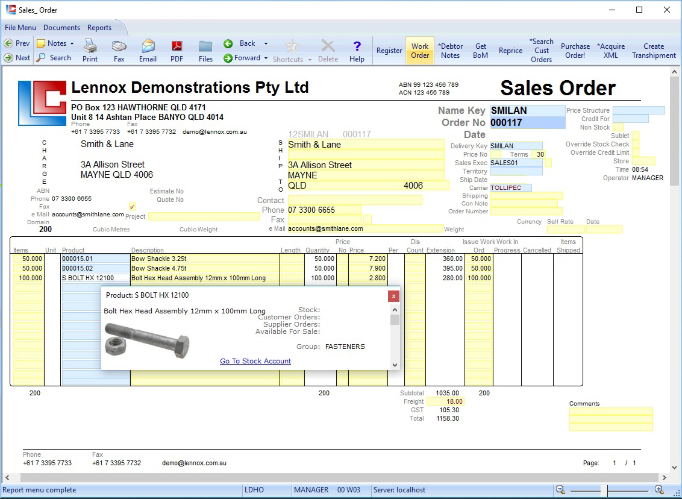Open the Forward dropdown arrow

(266, 58)
